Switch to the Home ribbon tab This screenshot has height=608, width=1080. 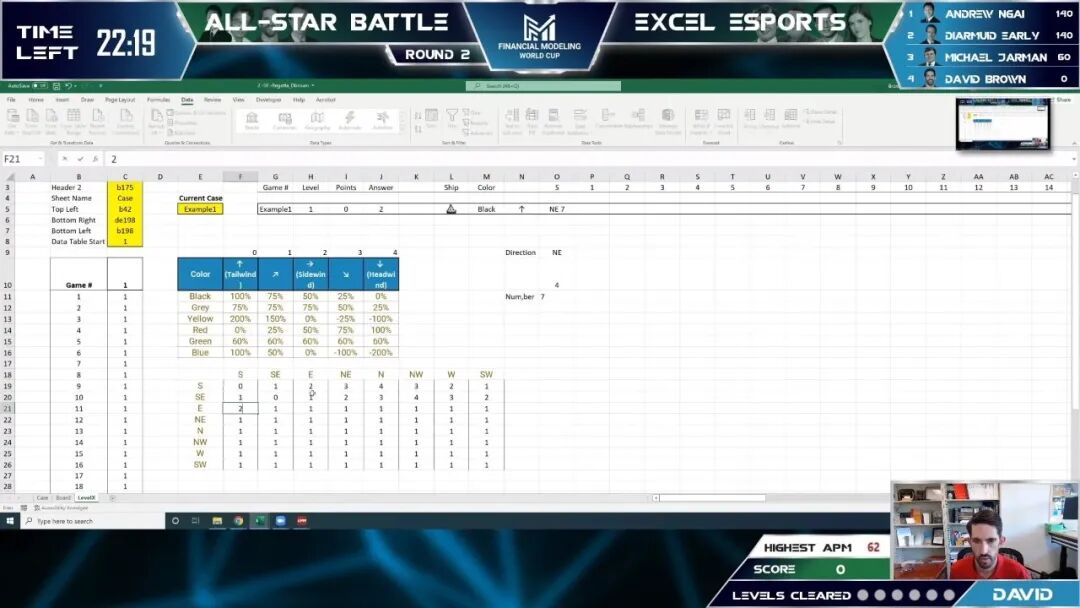click(36, 100)
